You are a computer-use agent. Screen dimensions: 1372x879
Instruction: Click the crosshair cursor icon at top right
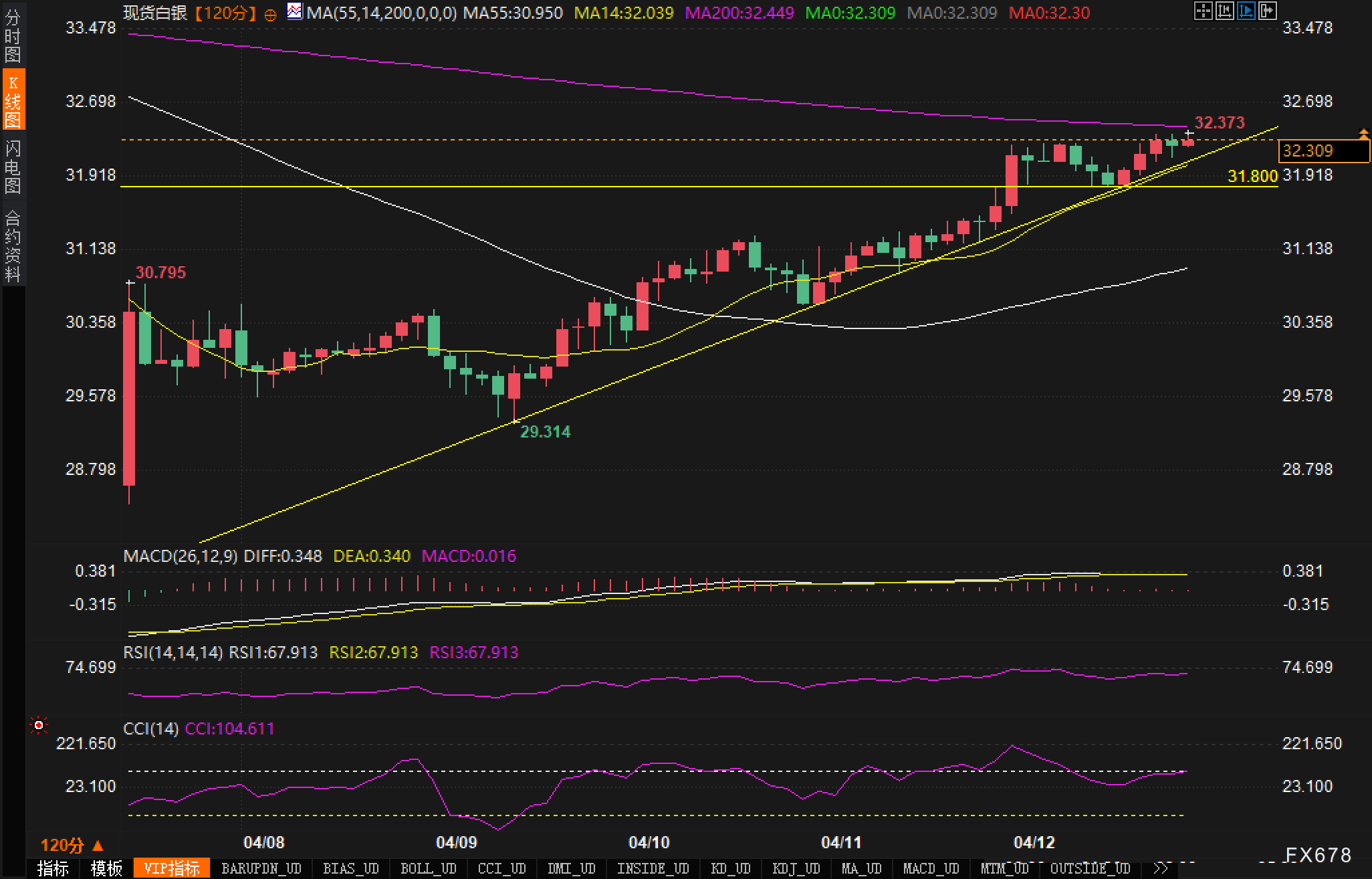pos(1203,11)
